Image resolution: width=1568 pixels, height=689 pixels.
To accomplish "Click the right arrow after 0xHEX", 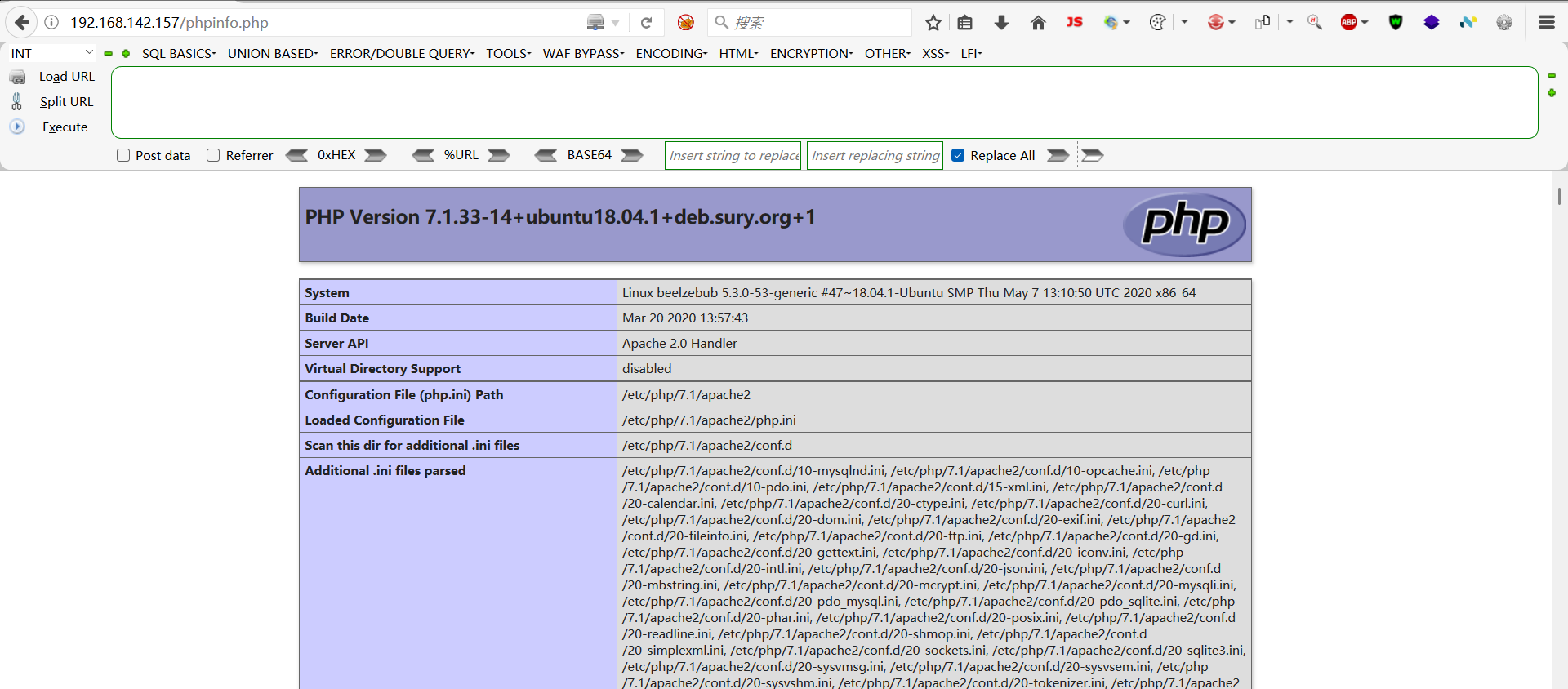I will [376, 155].
